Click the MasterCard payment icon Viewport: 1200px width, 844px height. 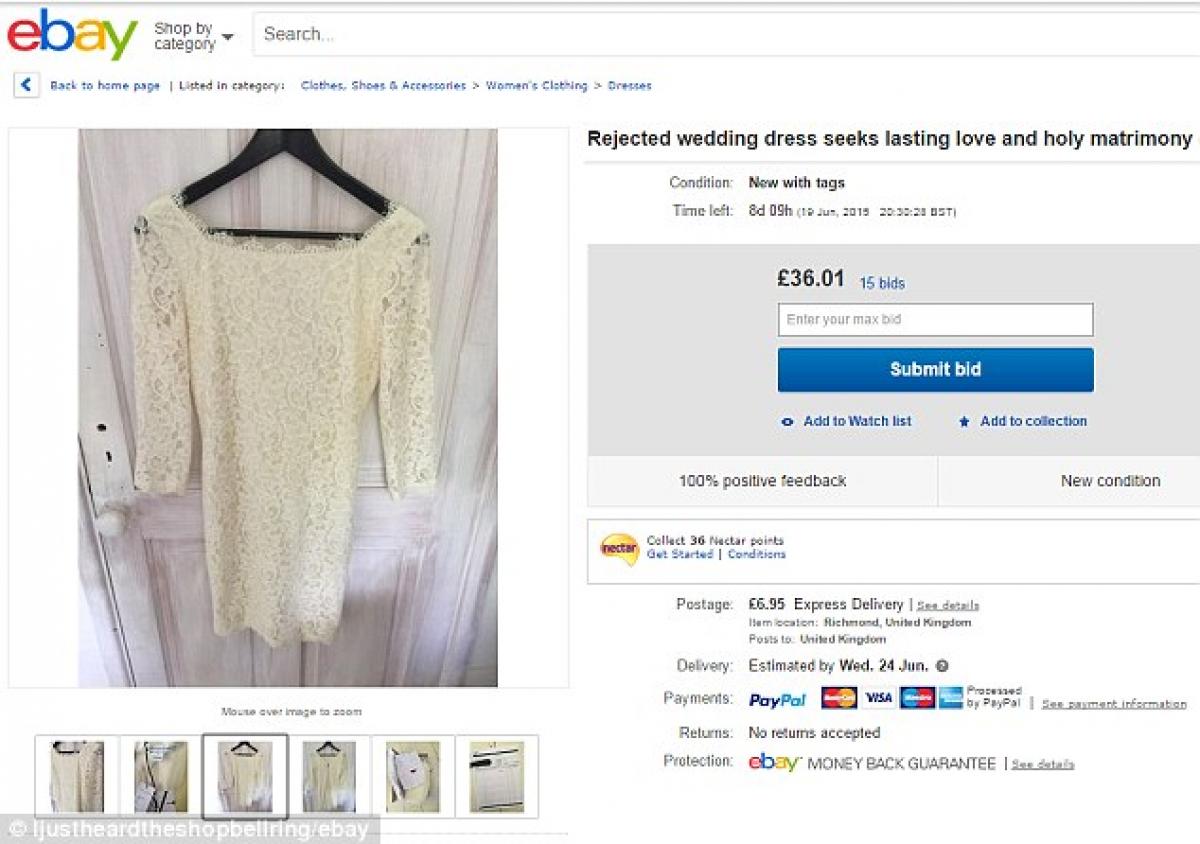839,698
